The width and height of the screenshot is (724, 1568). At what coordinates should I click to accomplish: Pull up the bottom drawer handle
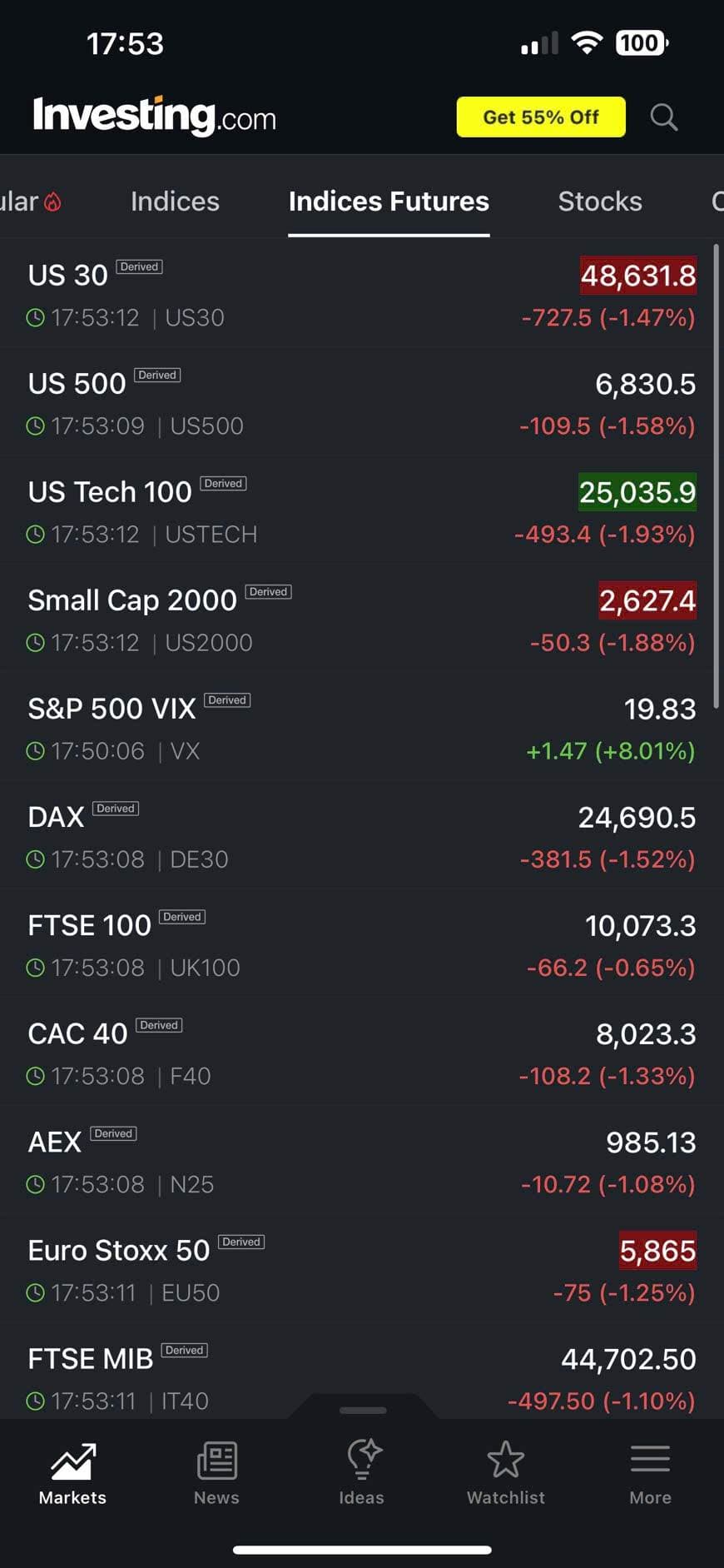click(363, 1410)
